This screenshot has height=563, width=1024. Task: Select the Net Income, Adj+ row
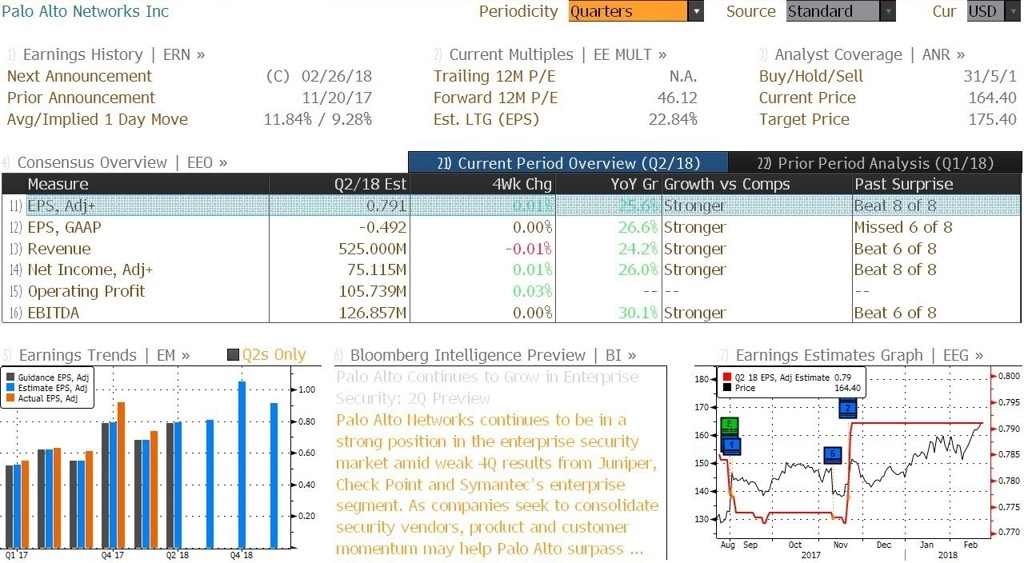click(x=511, y=270)
